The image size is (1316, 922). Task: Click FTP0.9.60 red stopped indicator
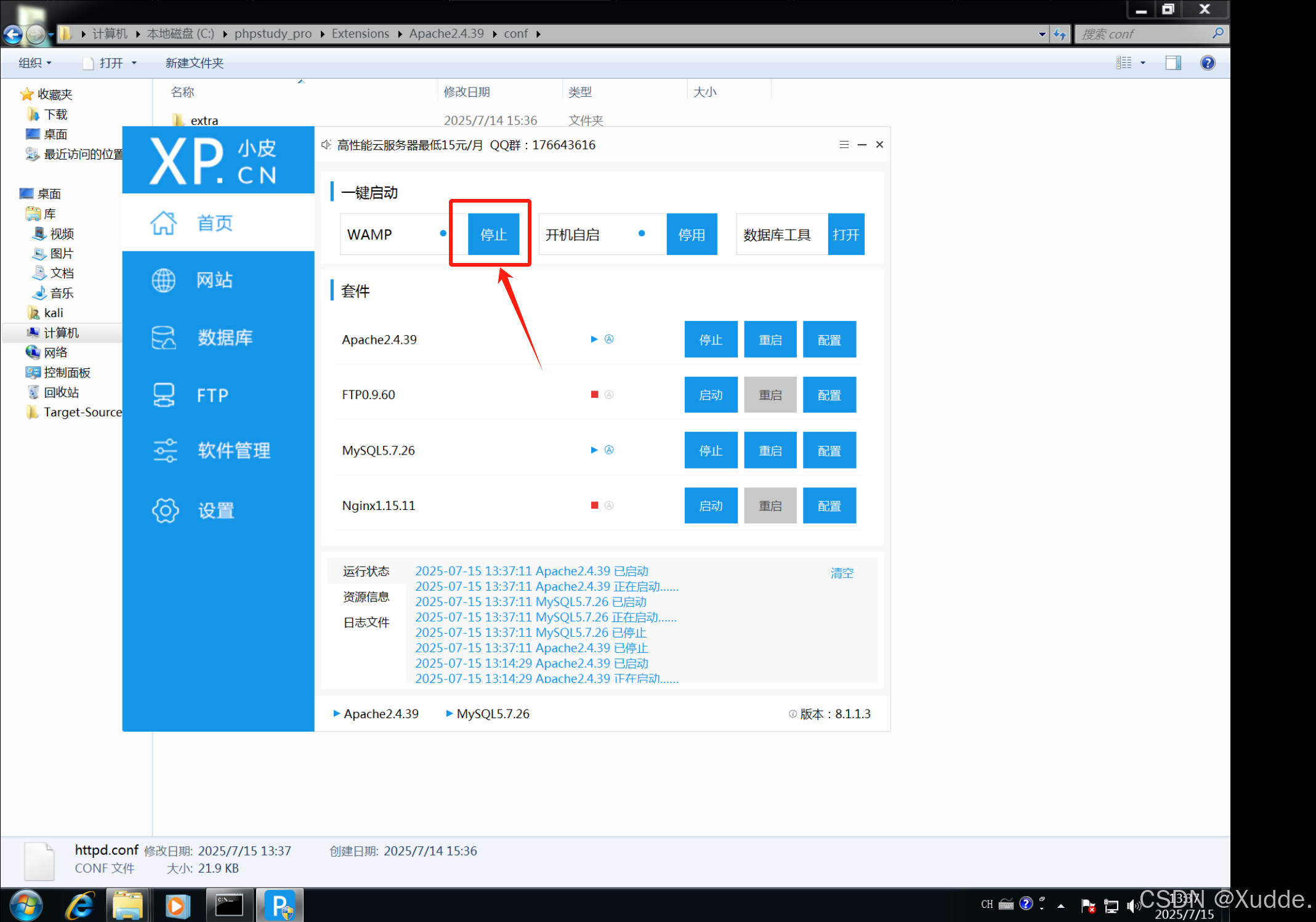(x=594, y=394)
